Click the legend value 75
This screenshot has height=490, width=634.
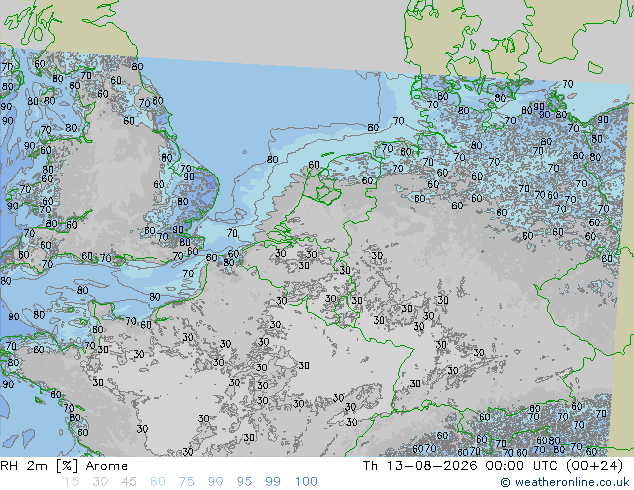pos(186,482)
